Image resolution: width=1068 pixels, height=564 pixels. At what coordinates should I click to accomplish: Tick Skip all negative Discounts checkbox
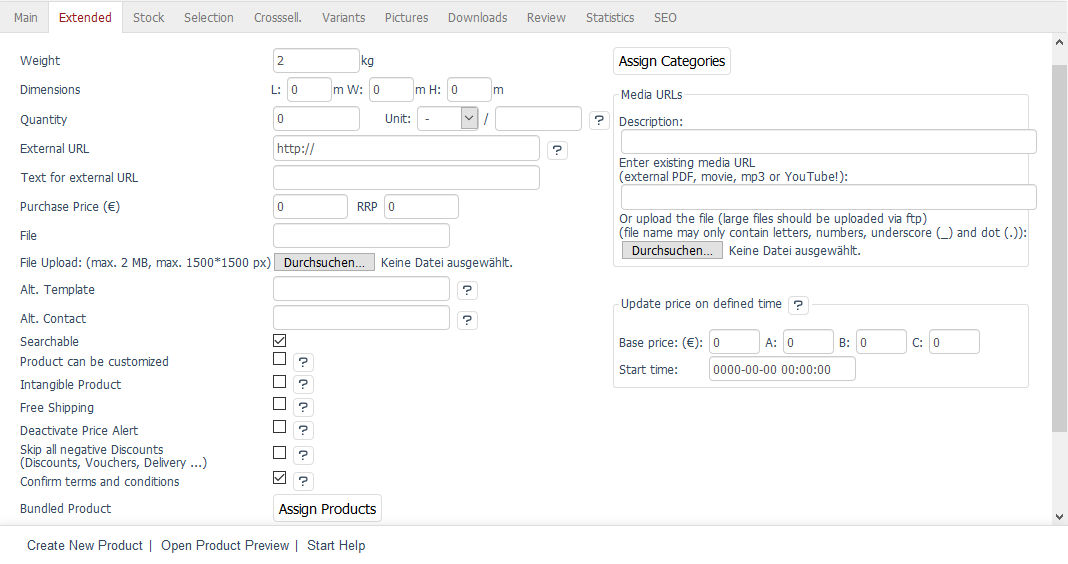pyautogui.click(x=279, y=452)
